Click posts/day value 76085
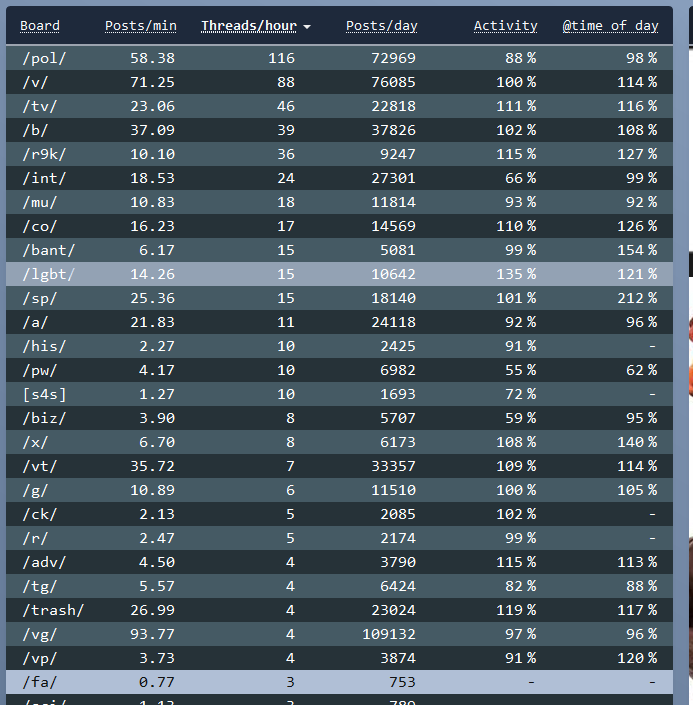The image size is (693, 705). coord(393,82)
